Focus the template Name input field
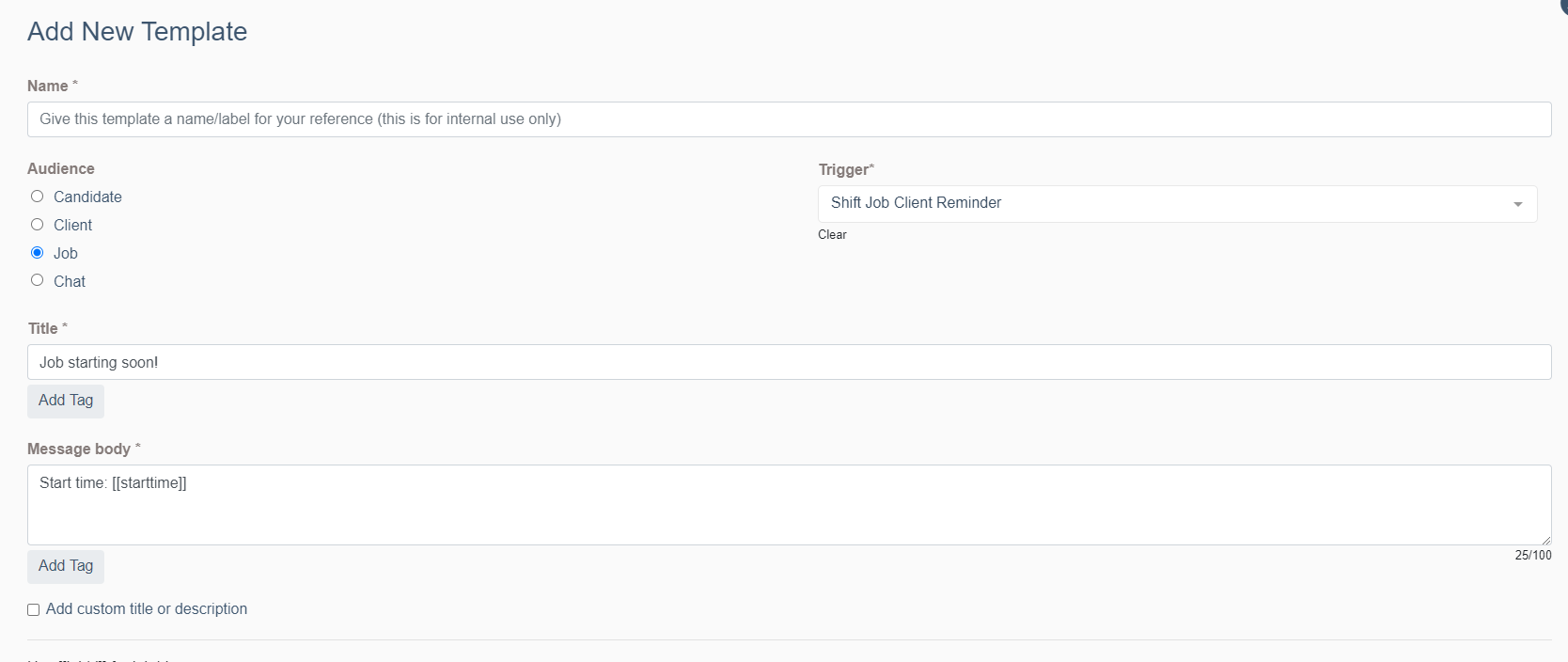The image size is (1568, 662). pyautogui.click(x=789, y=119)
